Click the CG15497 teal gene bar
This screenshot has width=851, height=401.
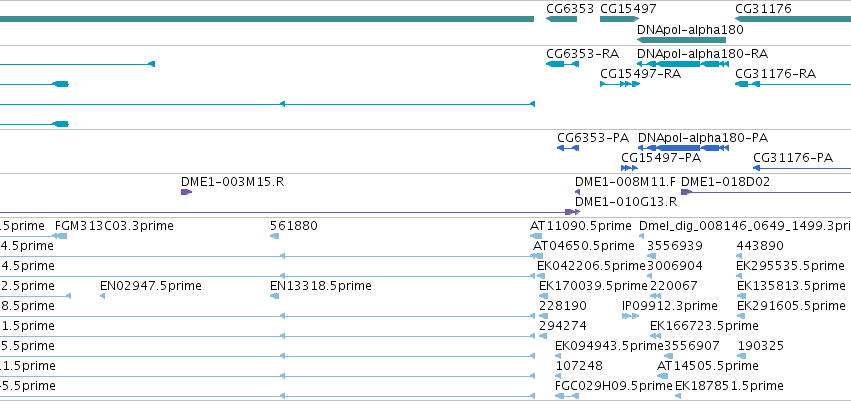pos(620,19)
